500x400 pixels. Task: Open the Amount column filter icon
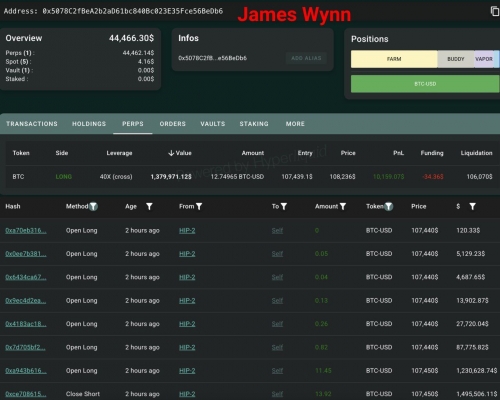(343, 207)
